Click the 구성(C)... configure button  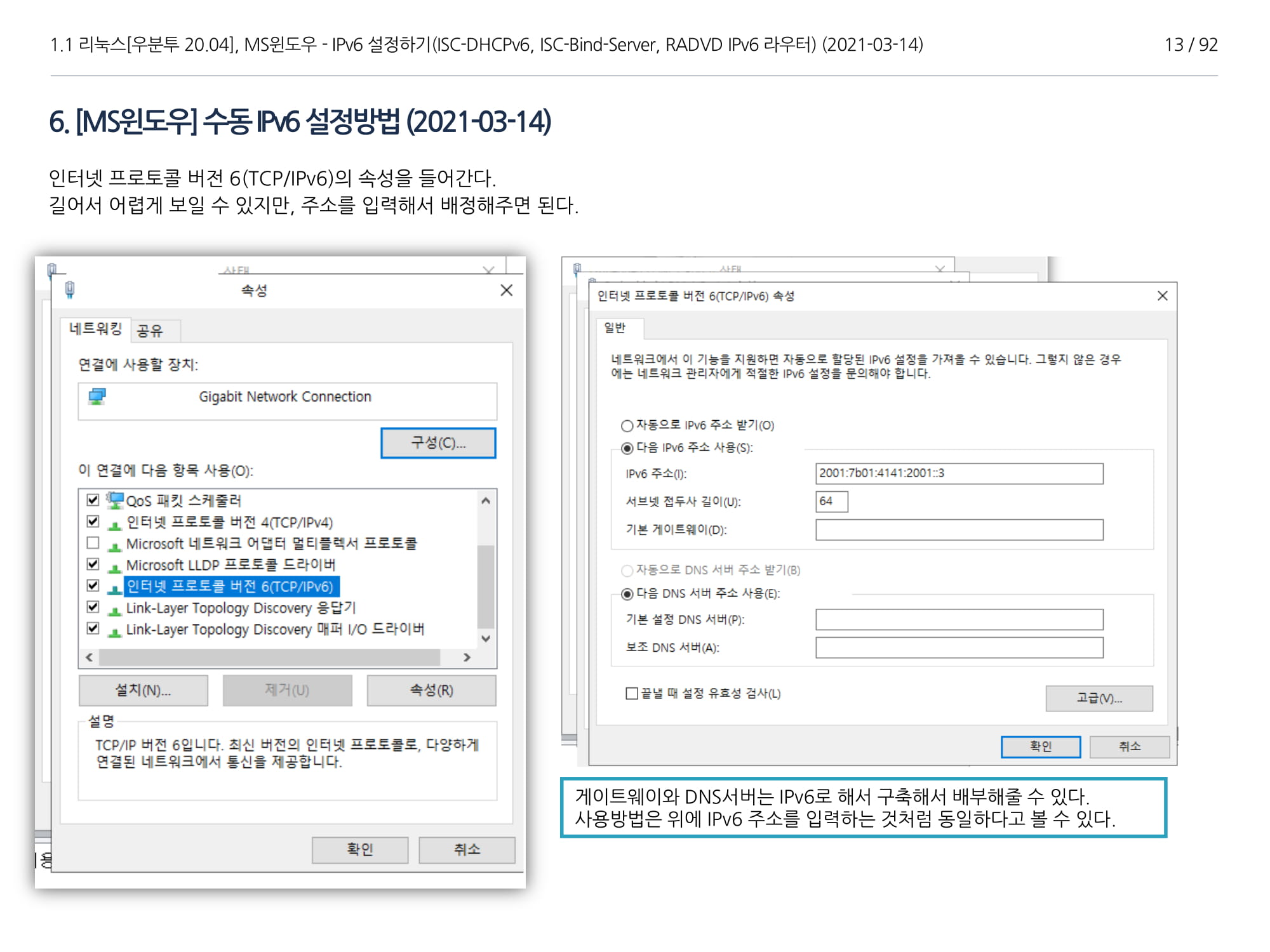(438, 442)
